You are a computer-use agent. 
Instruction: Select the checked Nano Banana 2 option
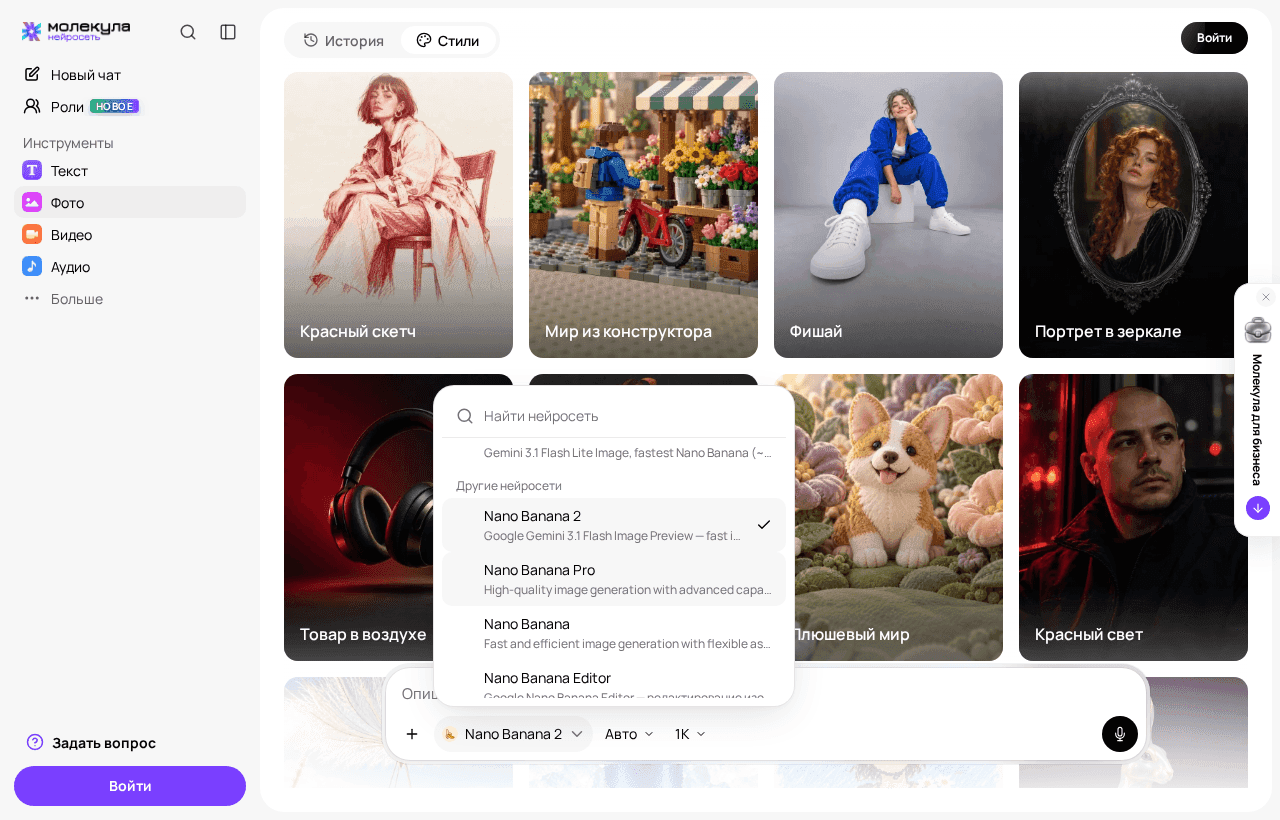(614, 525)
